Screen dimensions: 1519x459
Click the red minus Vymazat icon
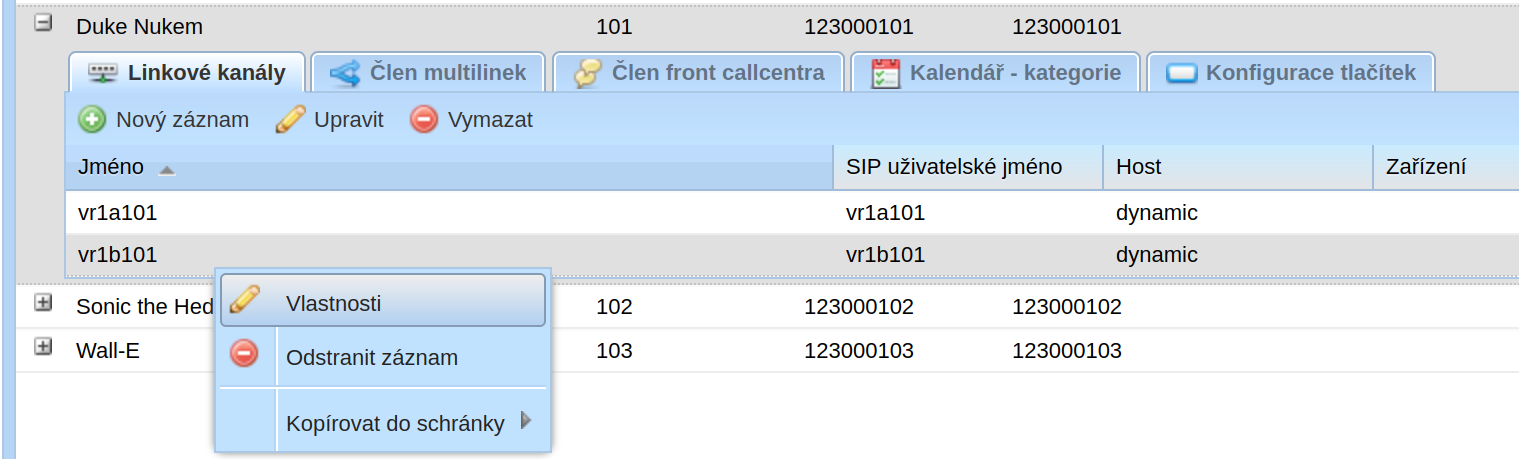pos(424,120)
